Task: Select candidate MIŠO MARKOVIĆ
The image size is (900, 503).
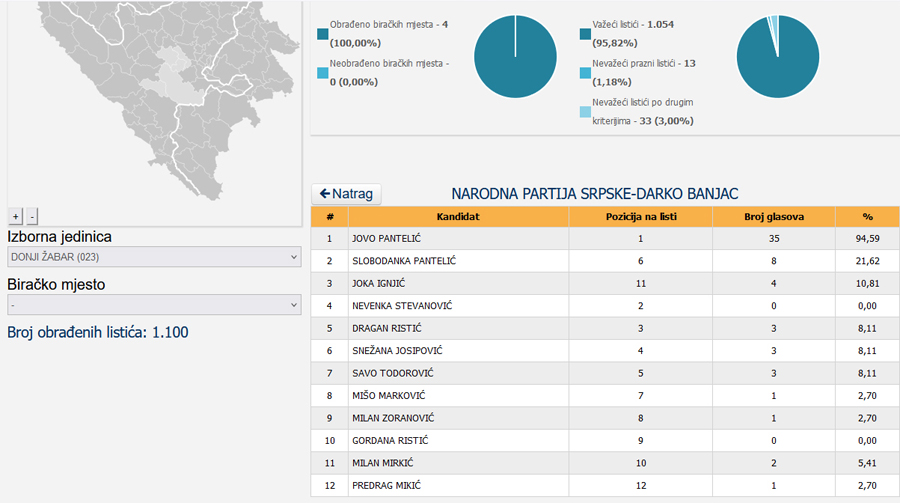Action: tap(389, 396)
